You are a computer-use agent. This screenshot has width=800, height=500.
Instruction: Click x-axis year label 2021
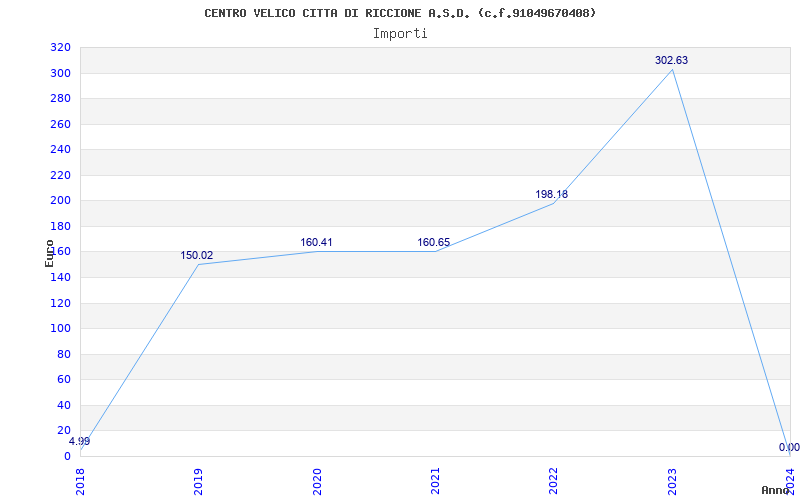tap(435, 481)
